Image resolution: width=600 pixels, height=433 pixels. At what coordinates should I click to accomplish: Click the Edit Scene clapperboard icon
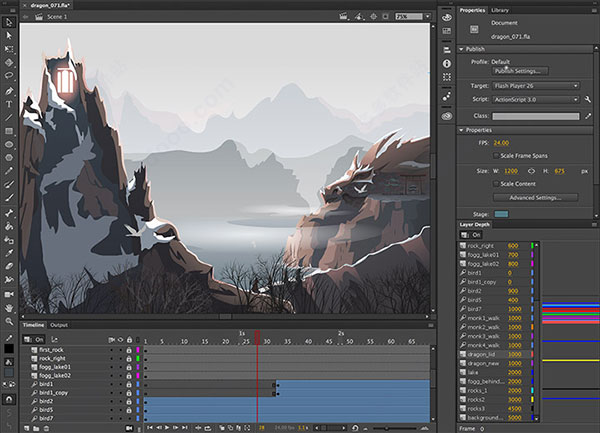click(346, 17)
